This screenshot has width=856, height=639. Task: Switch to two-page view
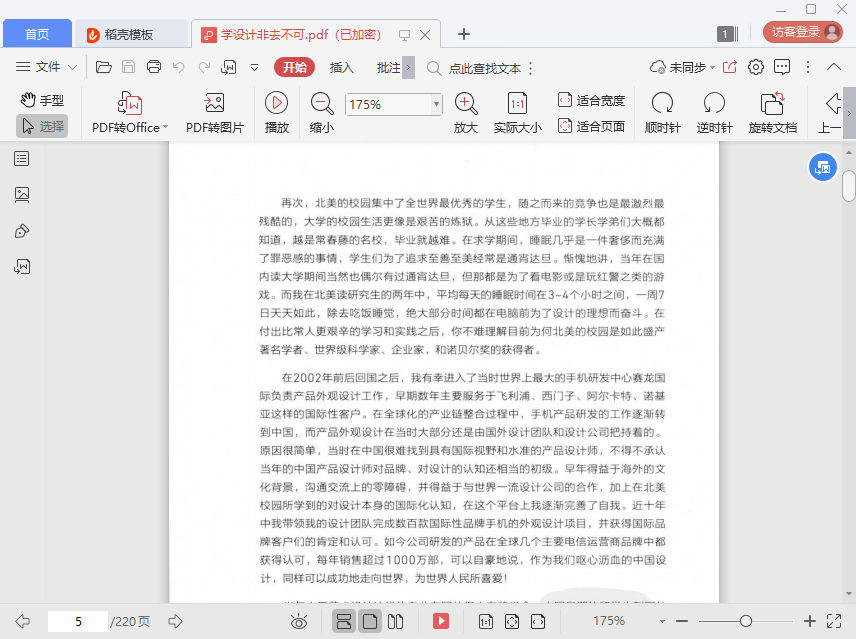point(395,621)
